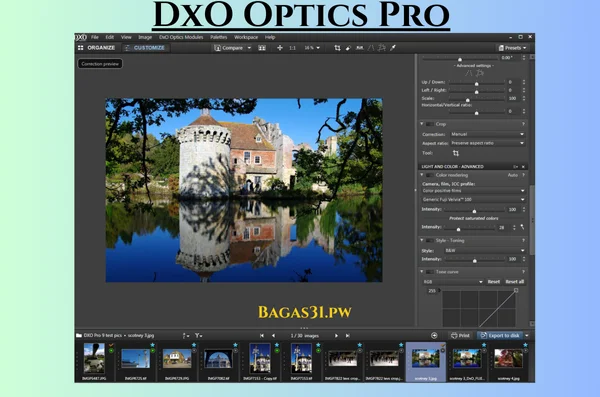
Task: Open the Export to disk dropdown arrow
Action: 527,336
